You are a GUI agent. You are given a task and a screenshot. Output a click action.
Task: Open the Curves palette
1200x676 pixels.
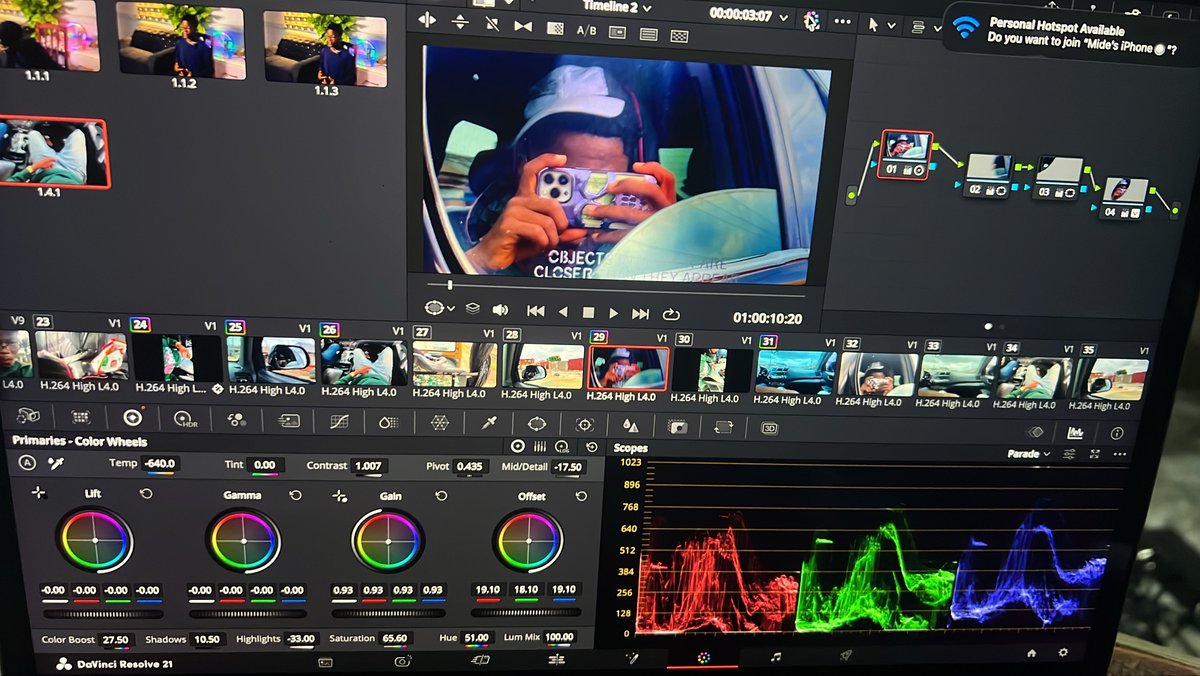tap(339, 421)
